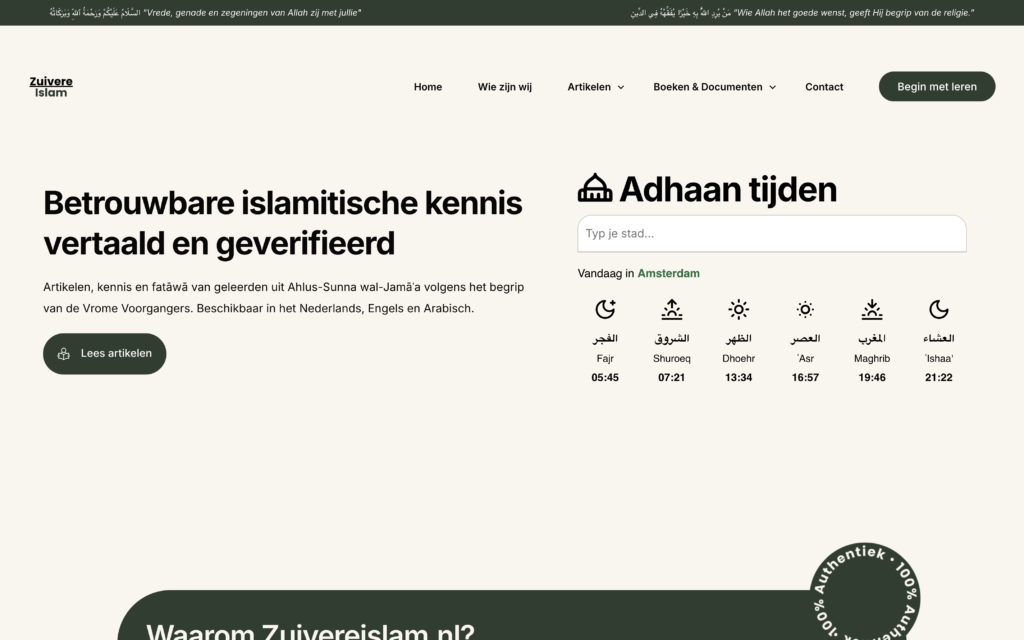Click the Zuivere Islam logo
The width and height of the screenshot is (1024, 640).
(x=51, y=87)
